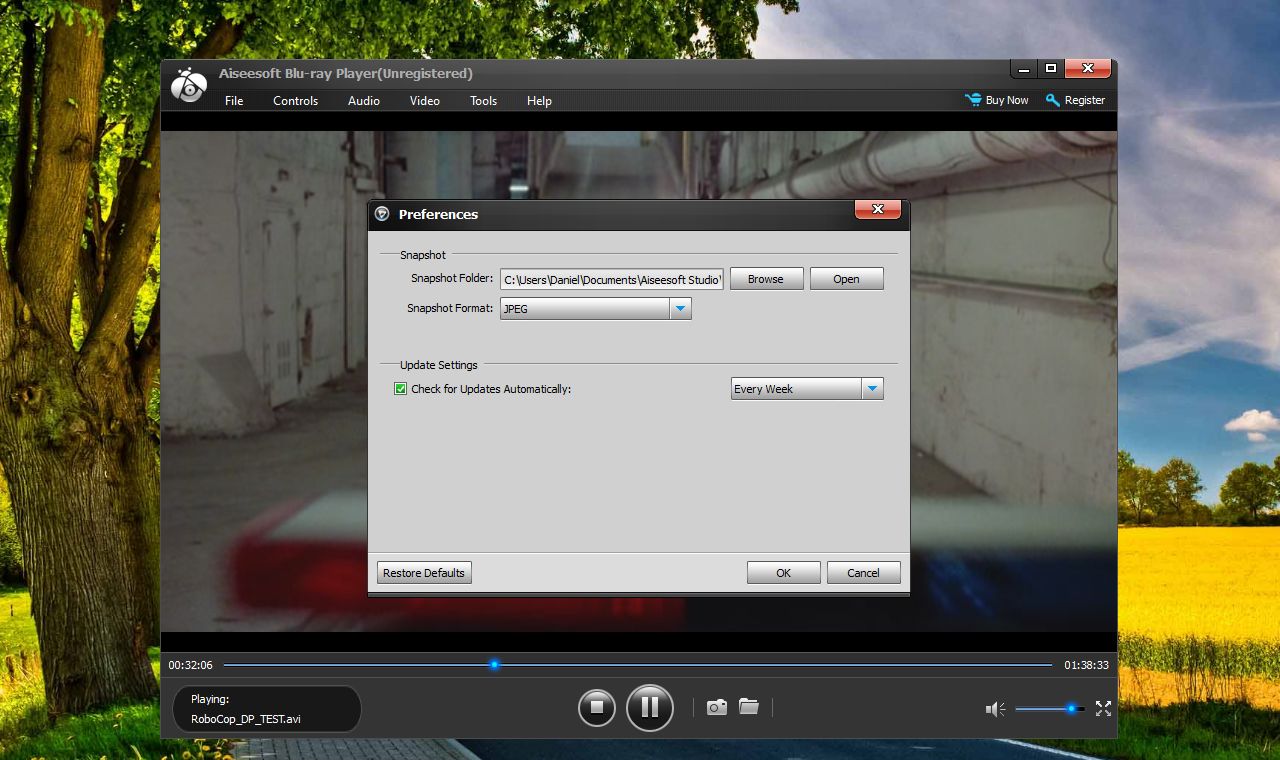Image resolution: width=1280 pixels, height=760 pixels.
Task: Click the playback progress slider handle
Action: pyautogui.click(x=494, y=664)
